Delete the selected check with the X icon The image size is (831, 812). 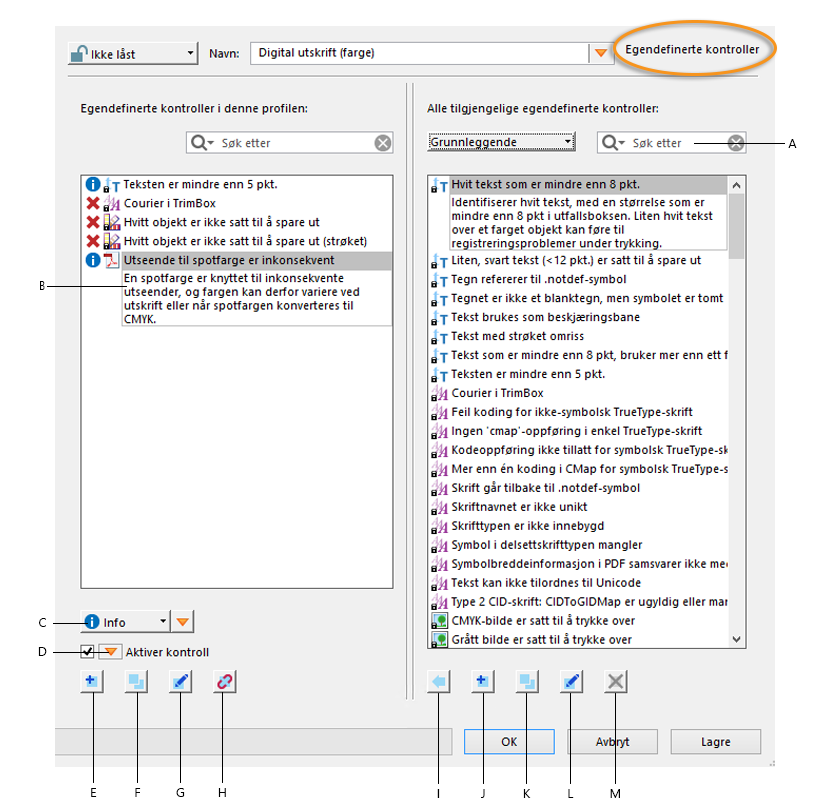point(614,681)
